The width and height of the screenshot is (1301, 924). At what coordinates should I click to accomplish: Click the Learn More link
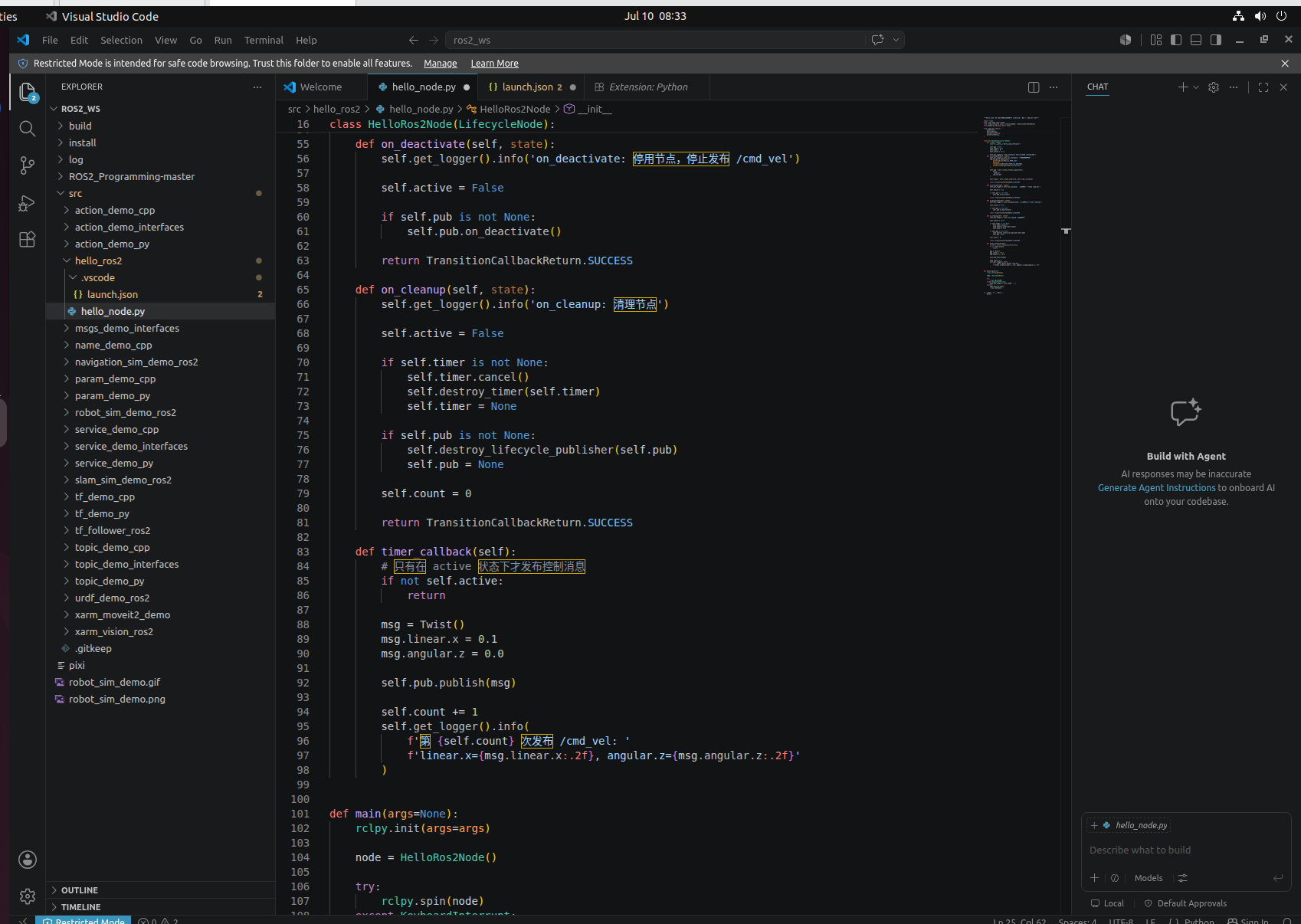[x=494, y=64]
